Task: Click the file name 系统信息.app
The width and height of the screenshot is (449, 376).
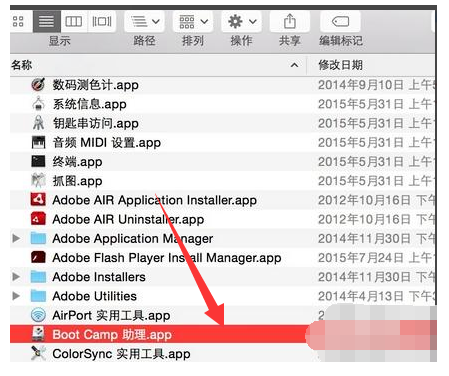Action: click(x=89, y=104)
